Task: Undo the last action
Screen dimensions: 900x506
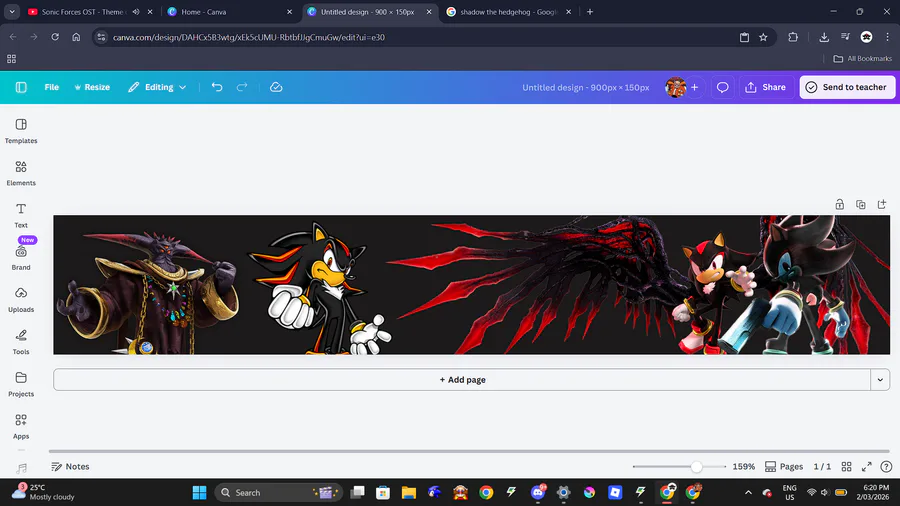Action: tap(217, 87)
